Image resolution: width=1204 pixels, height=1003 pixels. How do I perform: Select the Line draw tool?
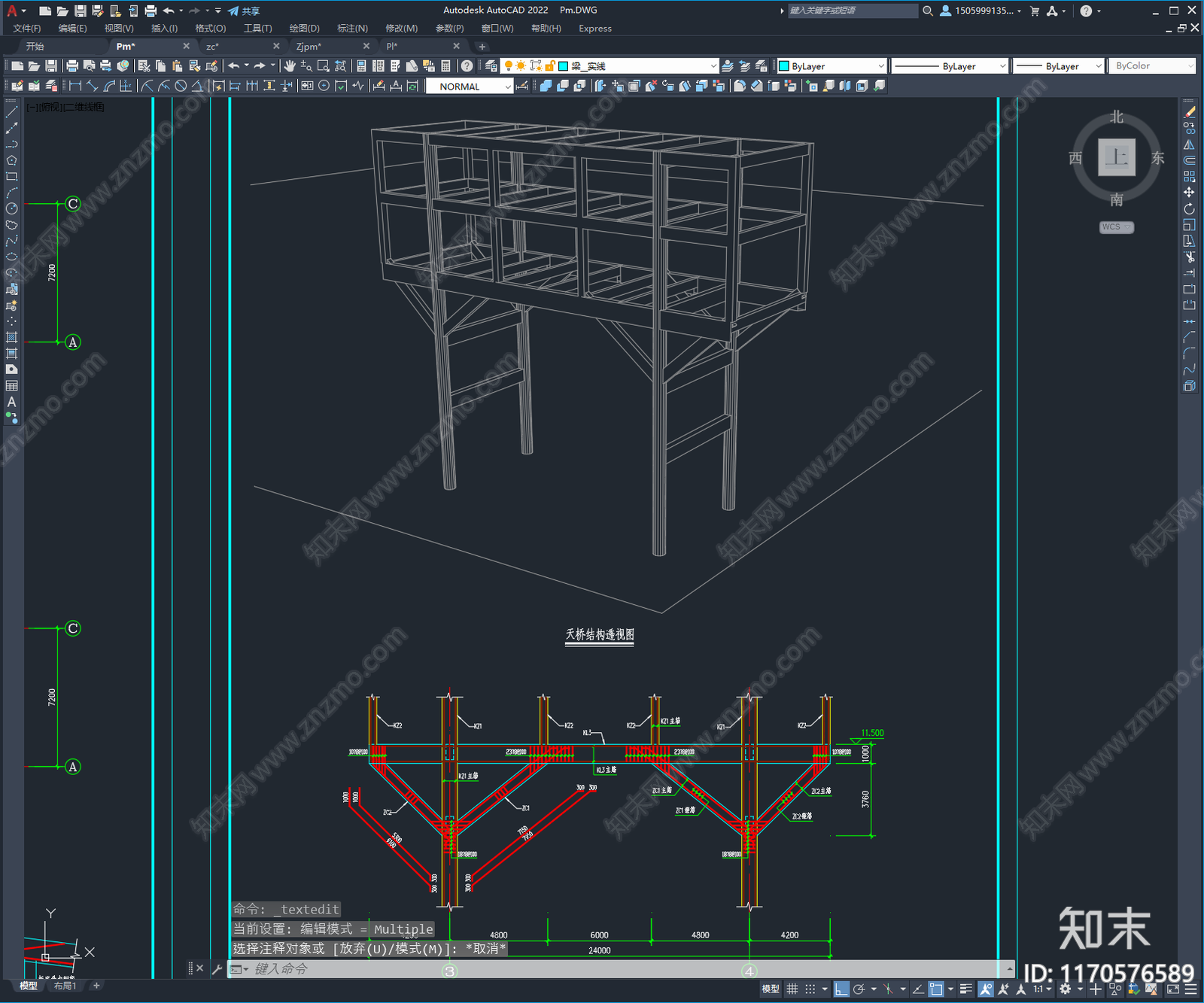[x=11, y=111]
